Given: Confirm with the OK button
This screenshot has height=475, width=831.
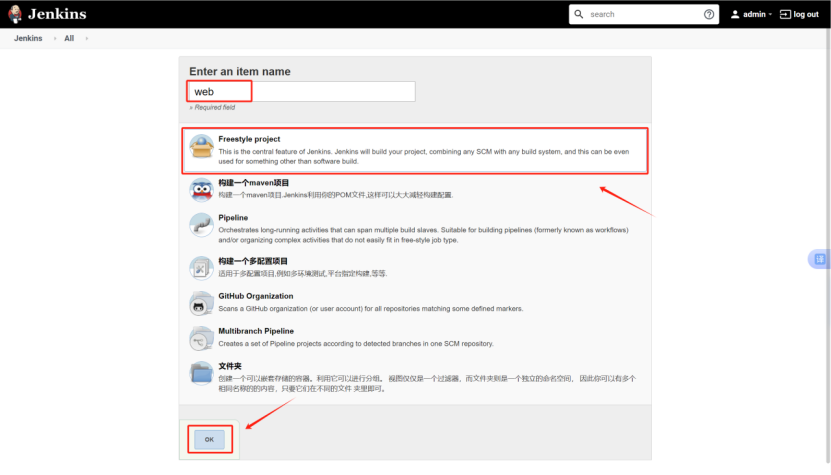Looking at the screenshot, I should click(209, 439).
